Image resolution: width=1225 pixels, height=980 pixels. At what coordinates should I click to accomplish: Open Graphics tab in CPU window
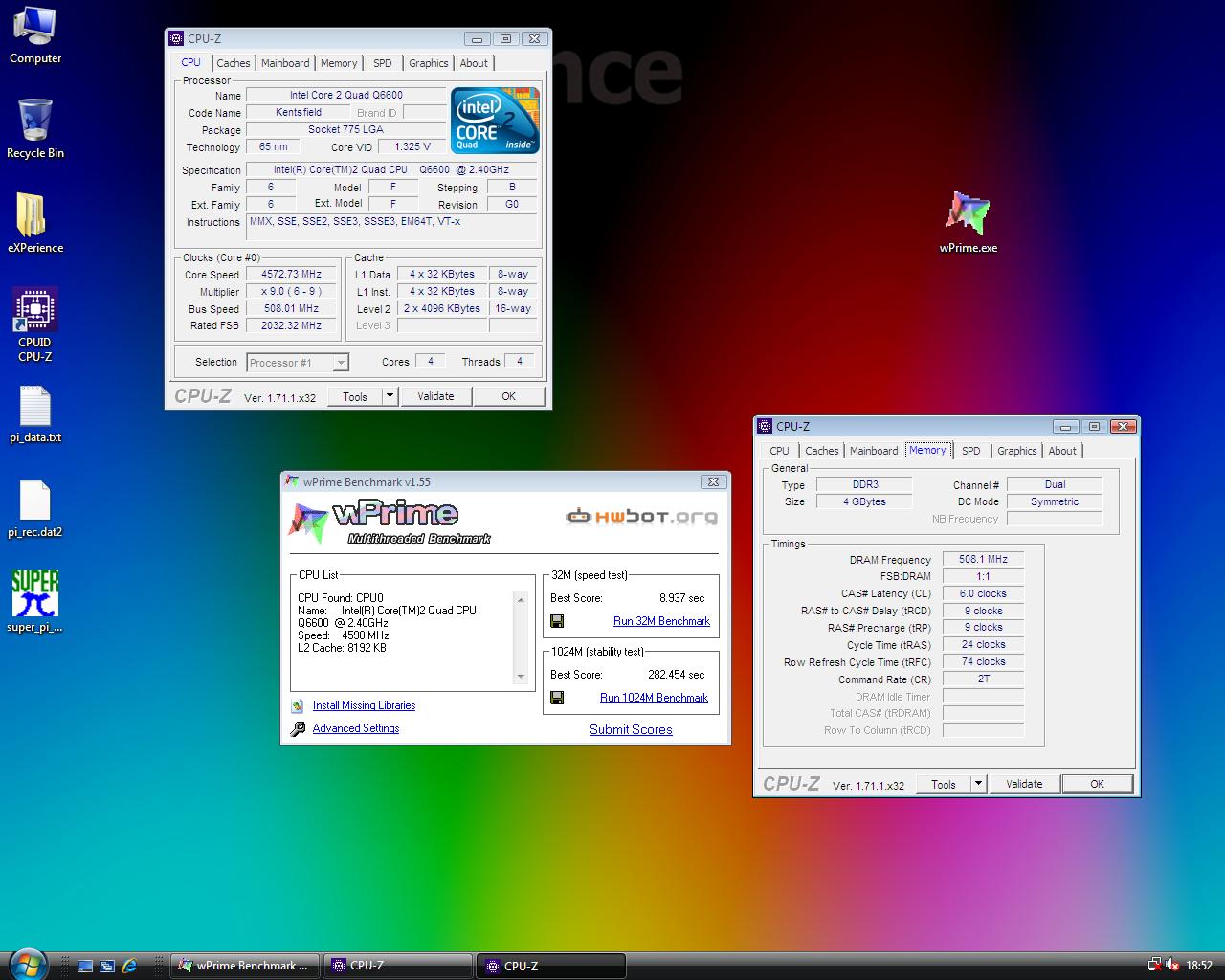point(428,63)
